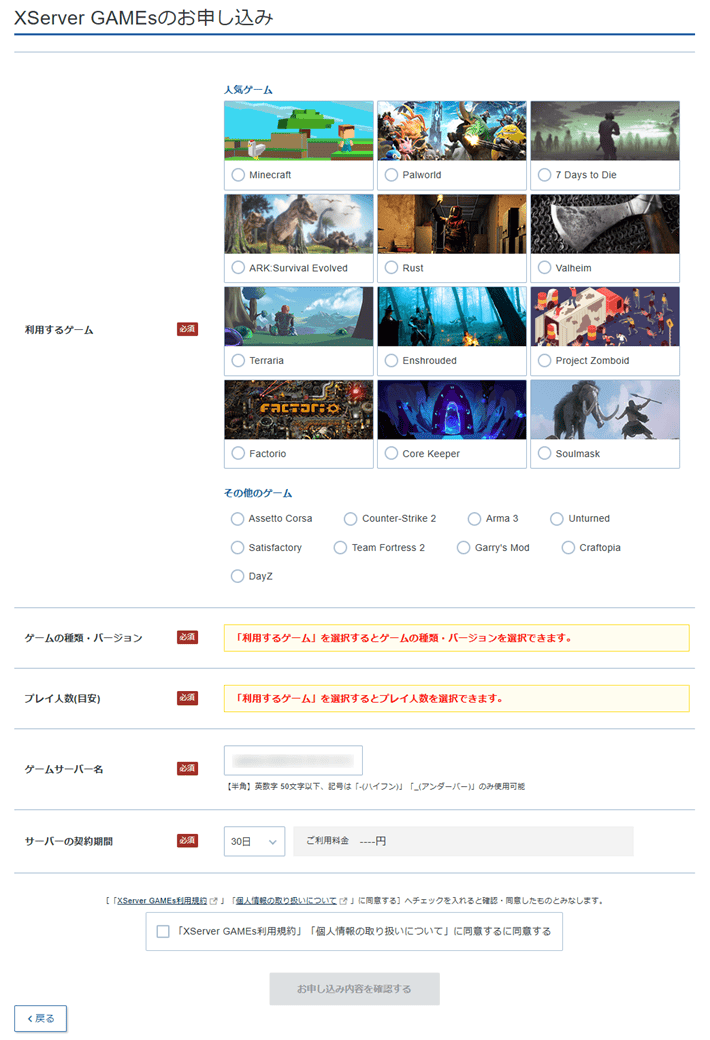Open the XServer GAMEs利用規約 link
The image size is (710, 1040).
point(162,901)
